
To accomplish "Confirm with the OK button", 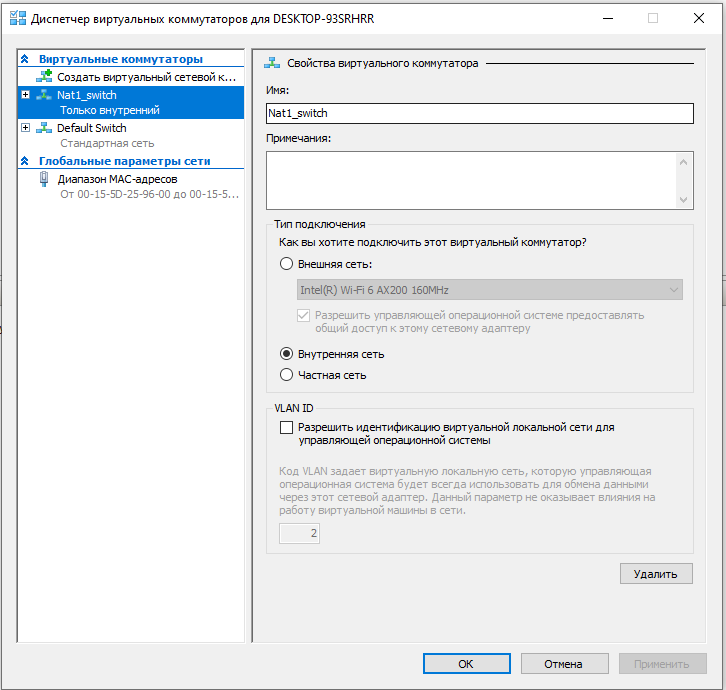I will [x=466, y=663].
